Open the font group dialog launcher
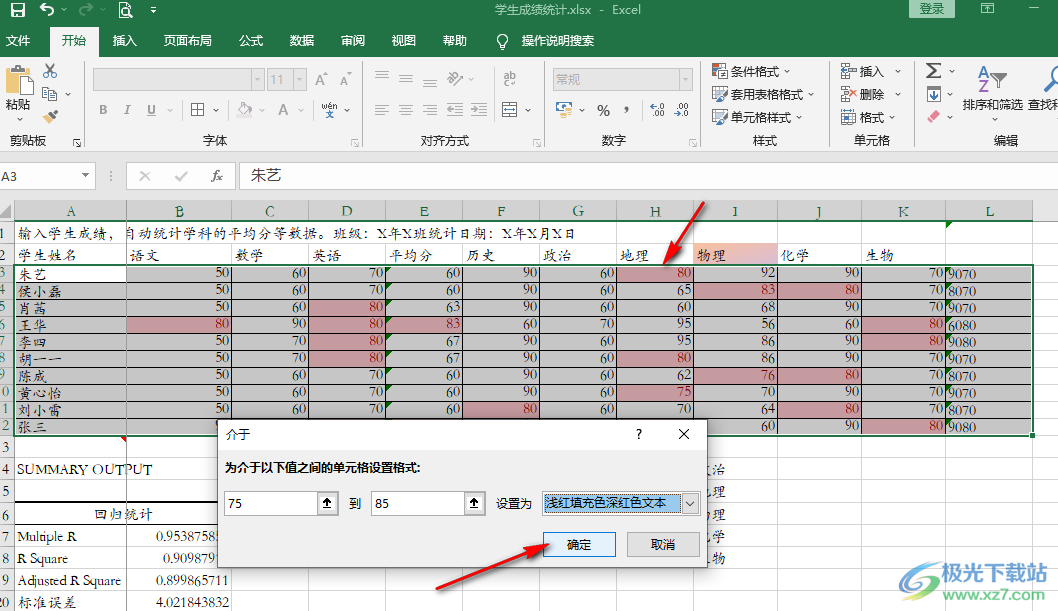1058x611 pixels. (355, 143)
